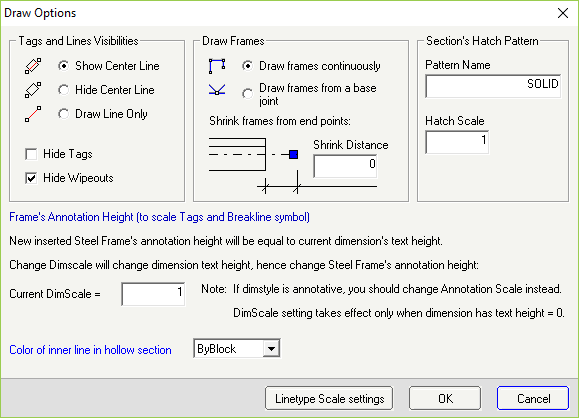Viewport: 579px width, 418px height.
Task: Click the Hide Center Line frame icon
Action: pyautogui.click(x=33, y=90)
